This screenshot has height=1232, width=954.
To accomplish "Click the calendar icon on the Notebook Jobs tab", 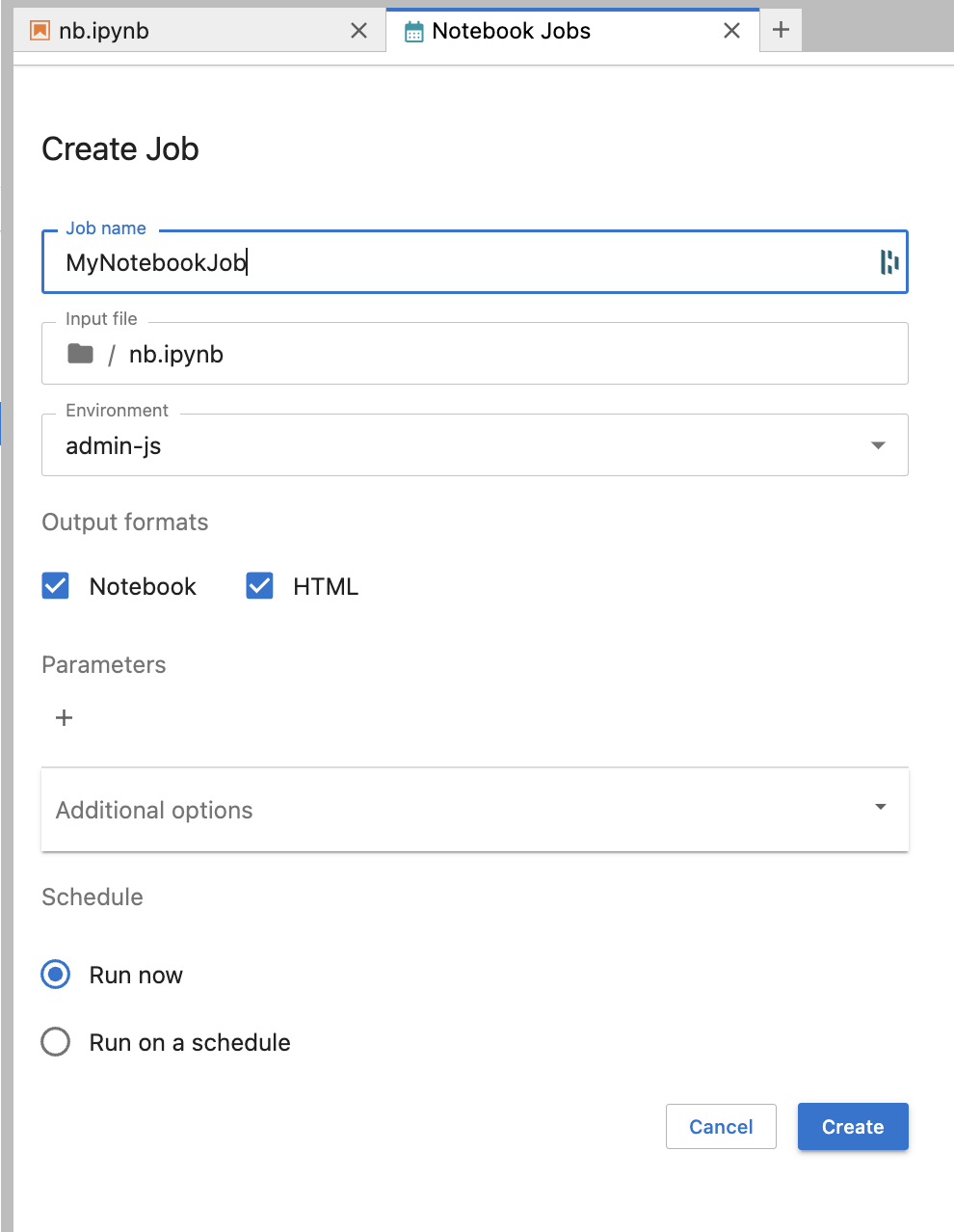I will click(x=414, y=30).
